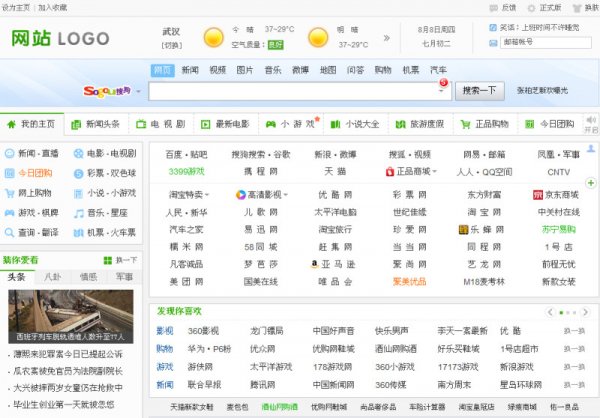Open search suggestions dropdown with red badge
The width and height of the screenshot is (600, 418).
coord(441,91)
